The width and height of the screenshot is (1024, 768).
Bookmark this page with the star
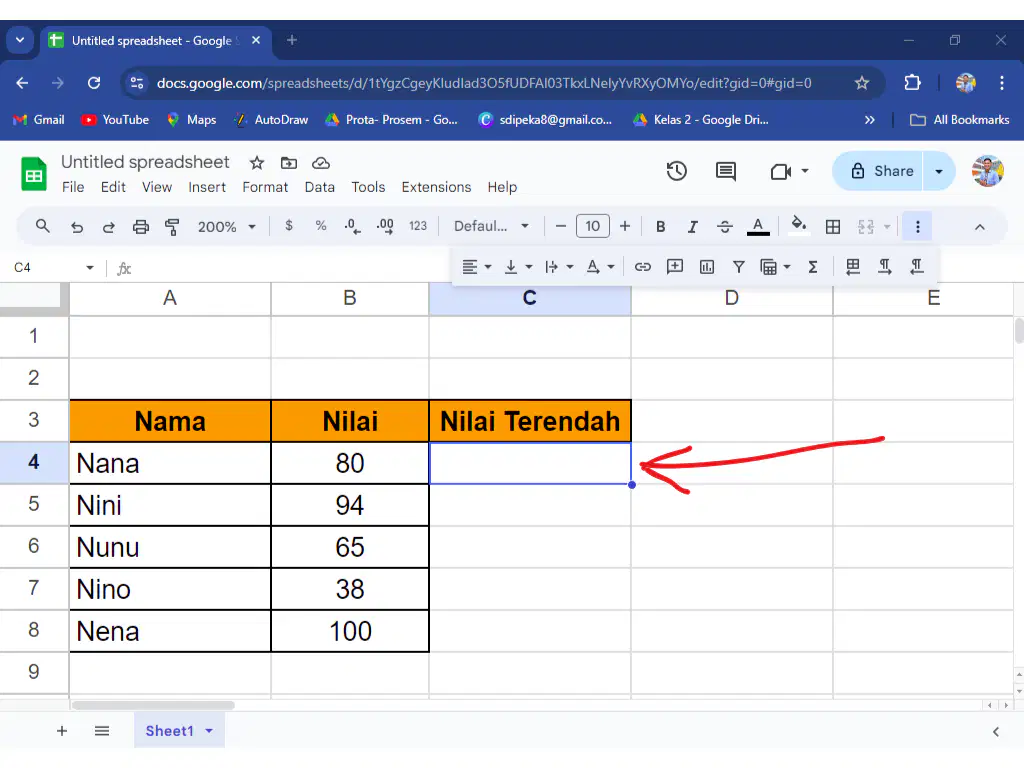pyautogui.click(x=861, y=83)
